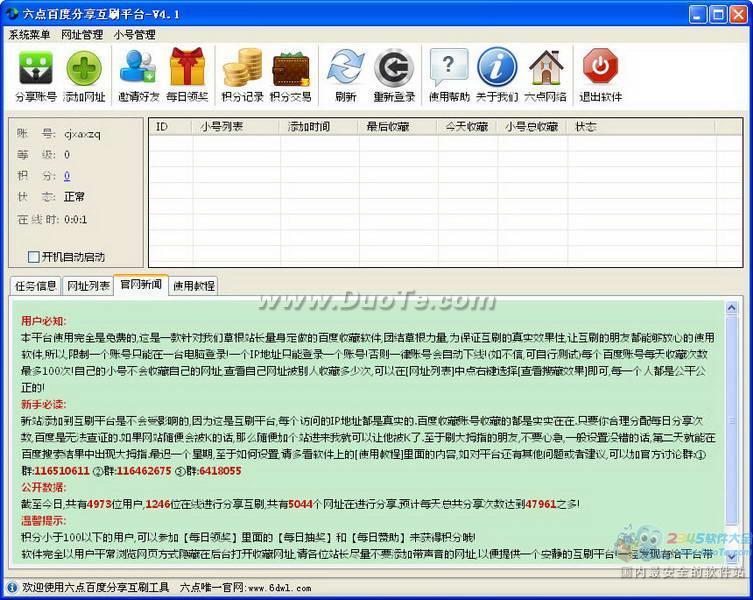753x600 pixels.
Task: Open the 每日领奖 daily gift box
Action: tap(187, 75)
